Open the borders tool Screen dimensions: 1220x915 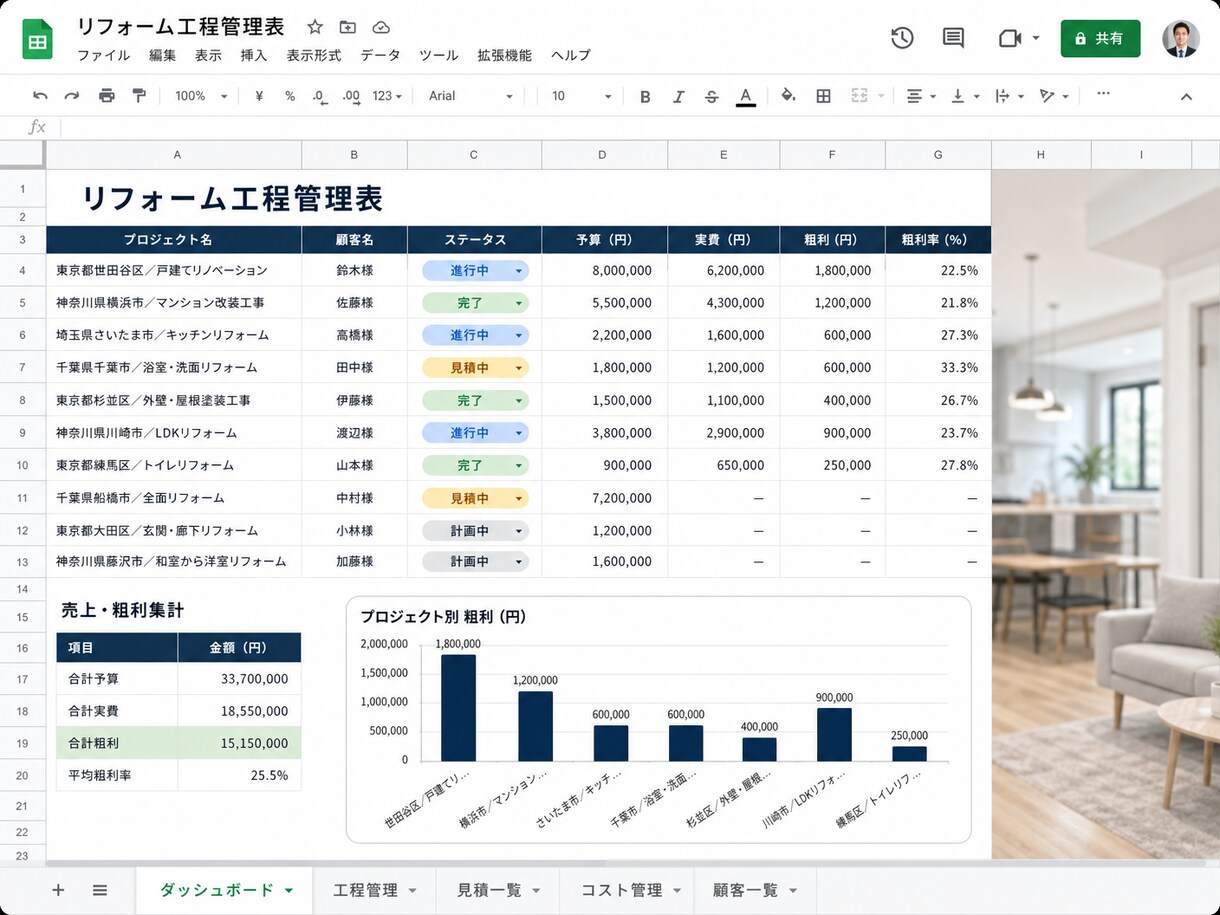click(x=823, y=96)
